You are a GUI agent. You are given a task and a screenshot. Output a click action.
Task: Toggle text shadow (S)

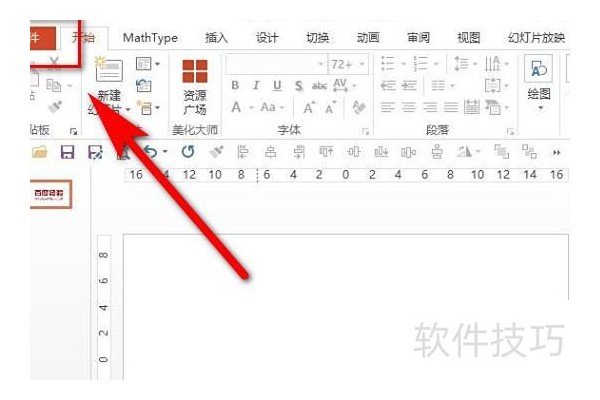coord(298,86)
